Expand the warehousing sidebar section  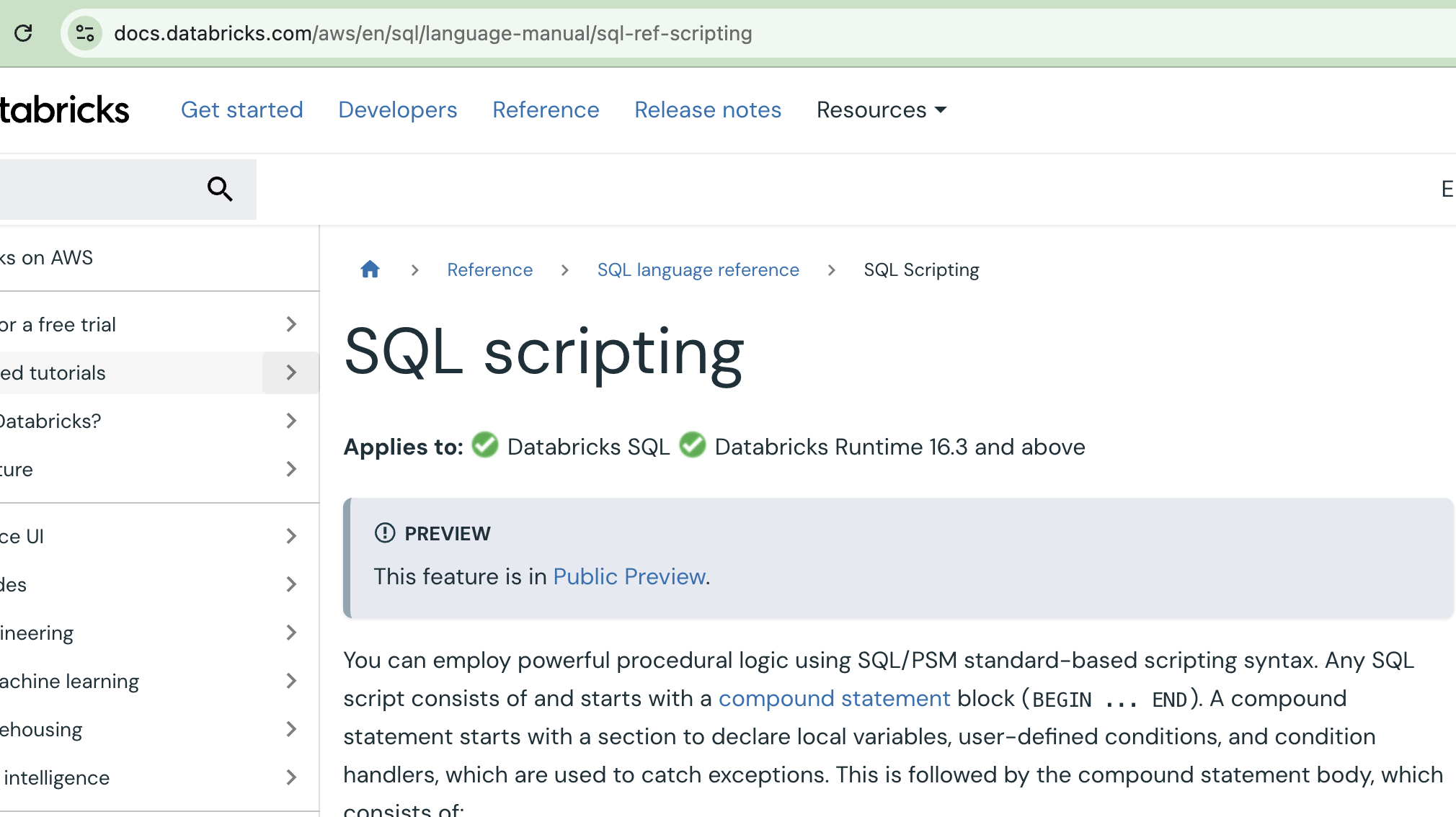click(x=291, y=729)
